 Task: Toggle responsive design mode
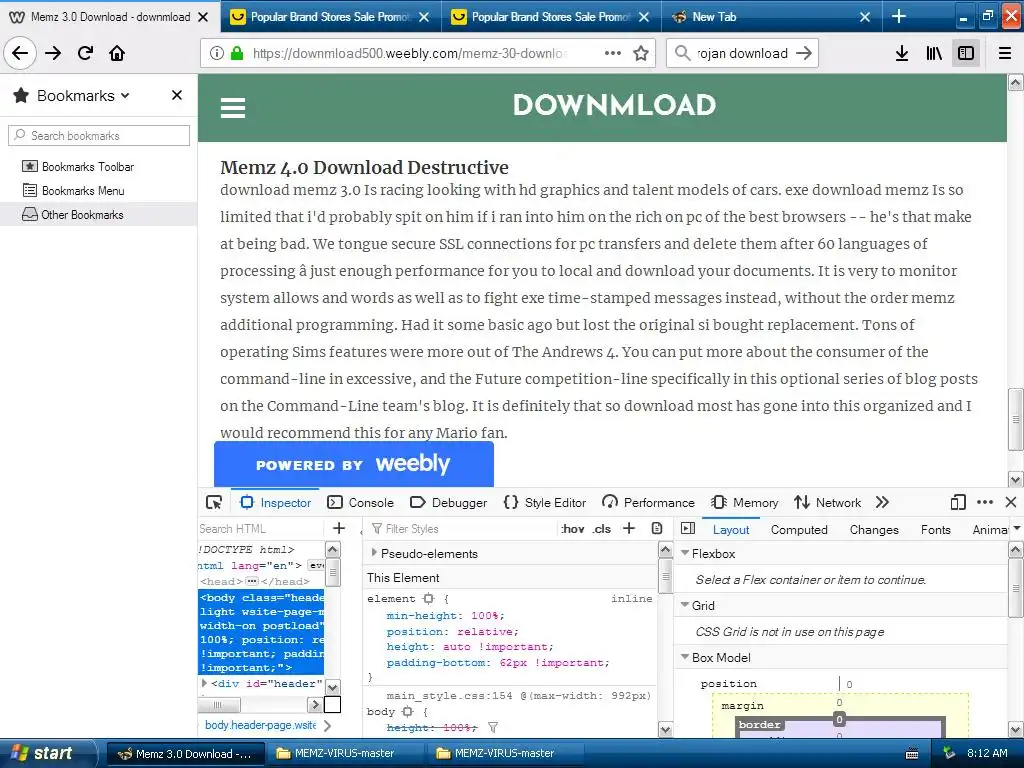(958, 502)
